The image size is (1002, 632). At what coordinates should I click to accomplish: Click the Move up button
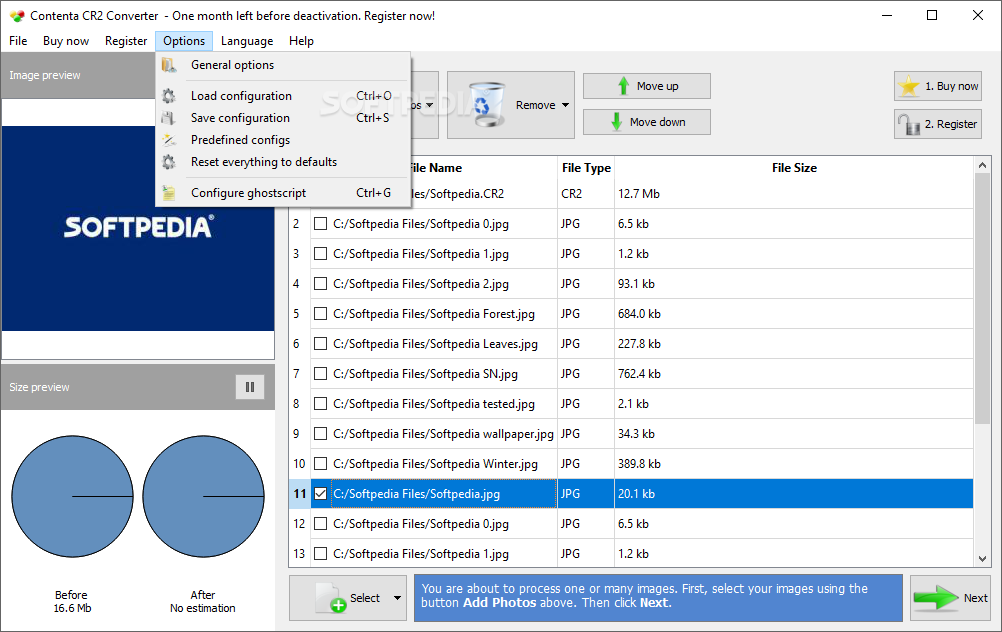point(647,86)
